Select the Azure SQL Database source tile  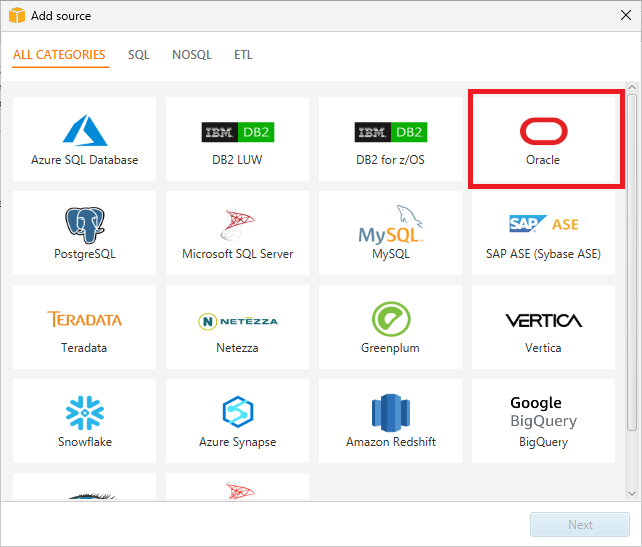coord(85,139)
